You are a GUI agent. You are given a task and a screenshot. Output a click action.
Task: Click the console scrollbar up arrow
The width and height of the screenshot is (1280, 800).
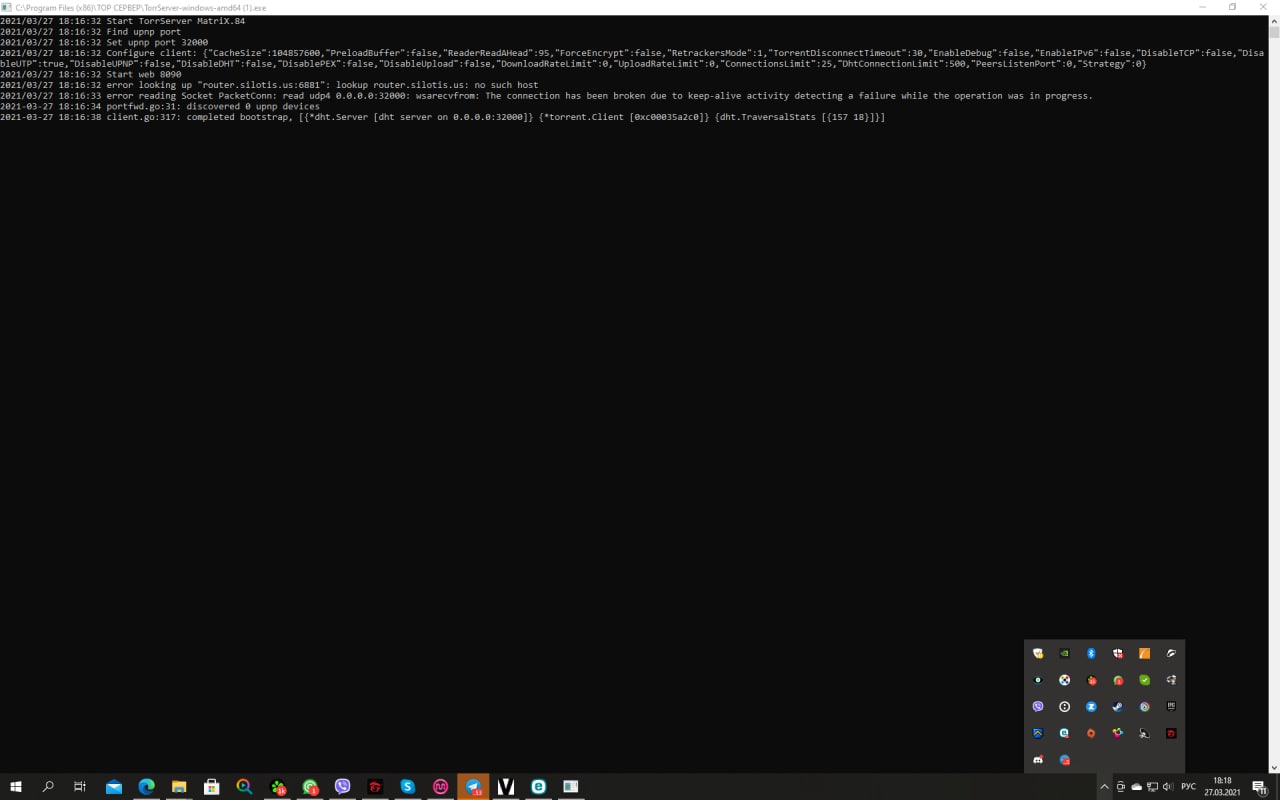[1275, 20]
